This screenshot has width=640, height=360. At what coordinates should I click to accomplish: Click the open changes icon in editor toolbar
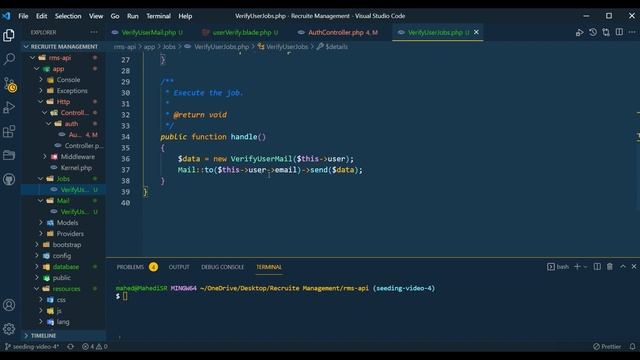coord(580,32)
